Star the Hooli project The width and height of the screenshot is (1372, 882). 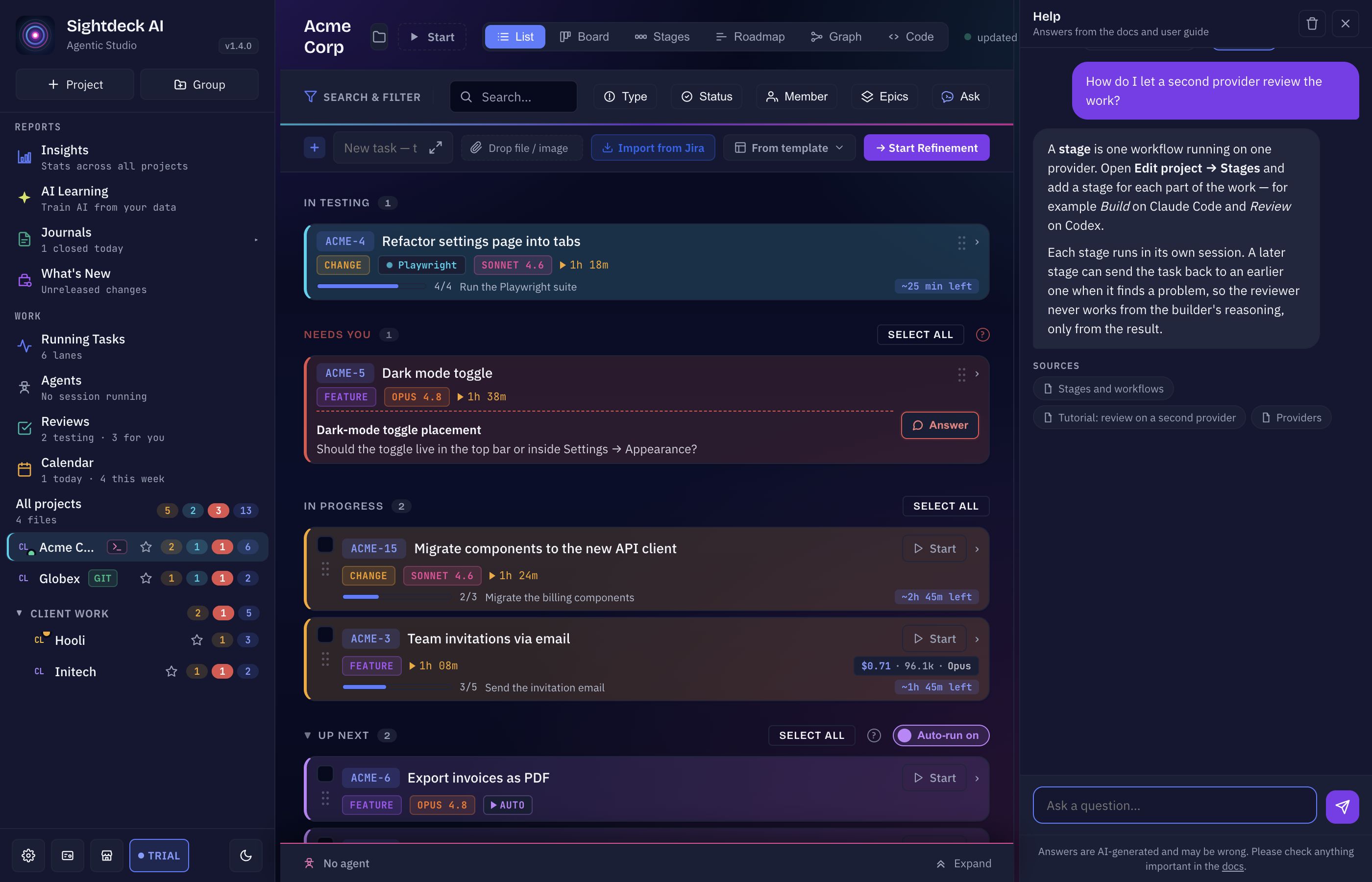(197, 640)
